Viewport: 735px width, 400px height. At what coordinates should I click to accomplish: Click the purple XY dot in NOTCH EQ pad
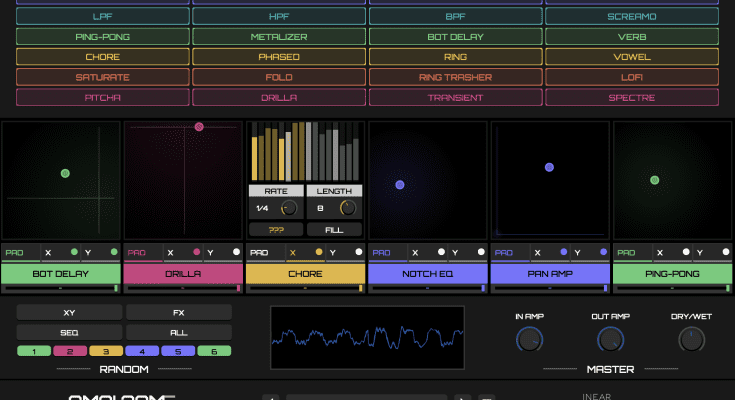(400, 185)
